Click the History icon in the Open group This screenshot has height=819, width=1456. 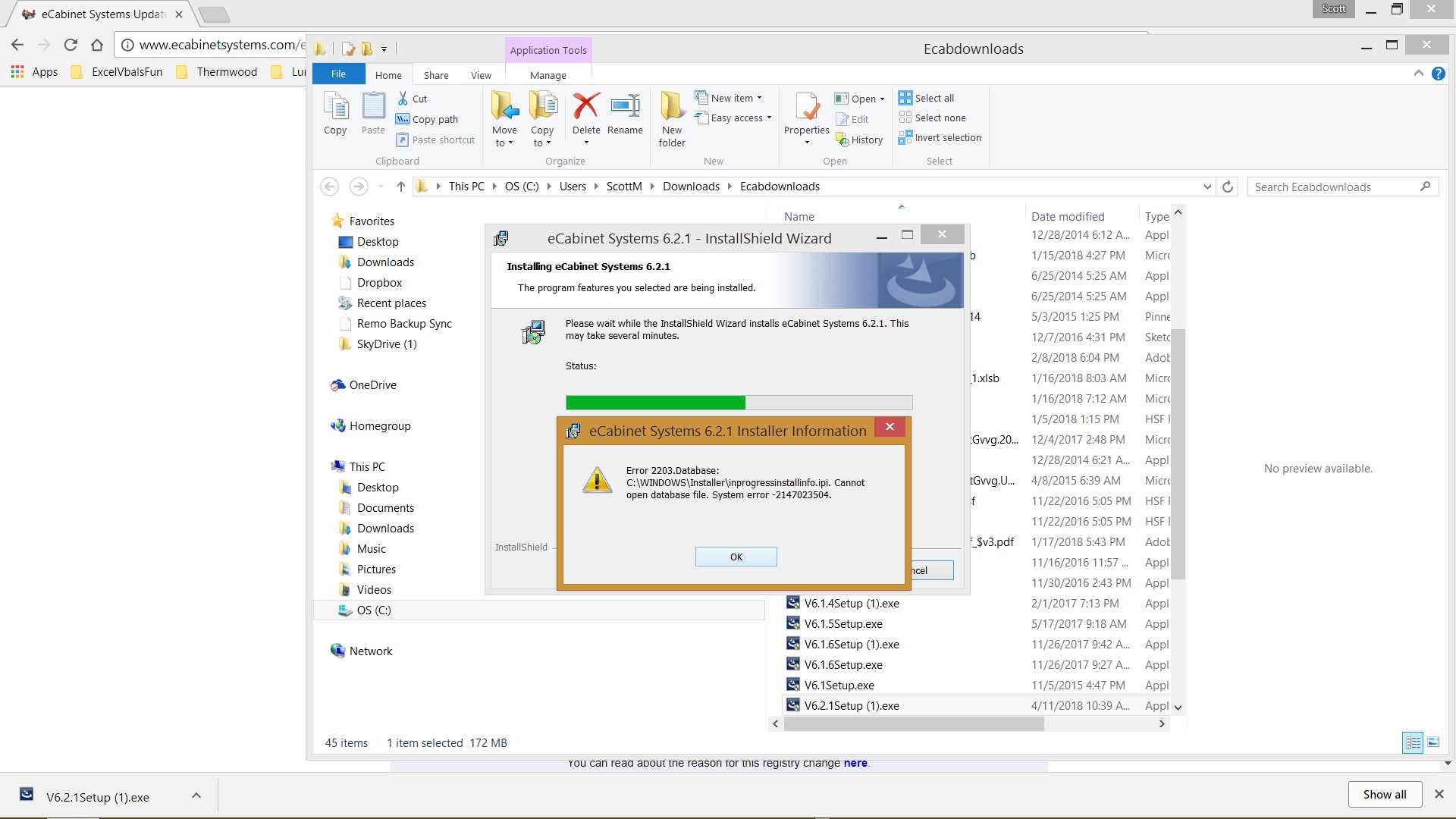tap(859, 140)
